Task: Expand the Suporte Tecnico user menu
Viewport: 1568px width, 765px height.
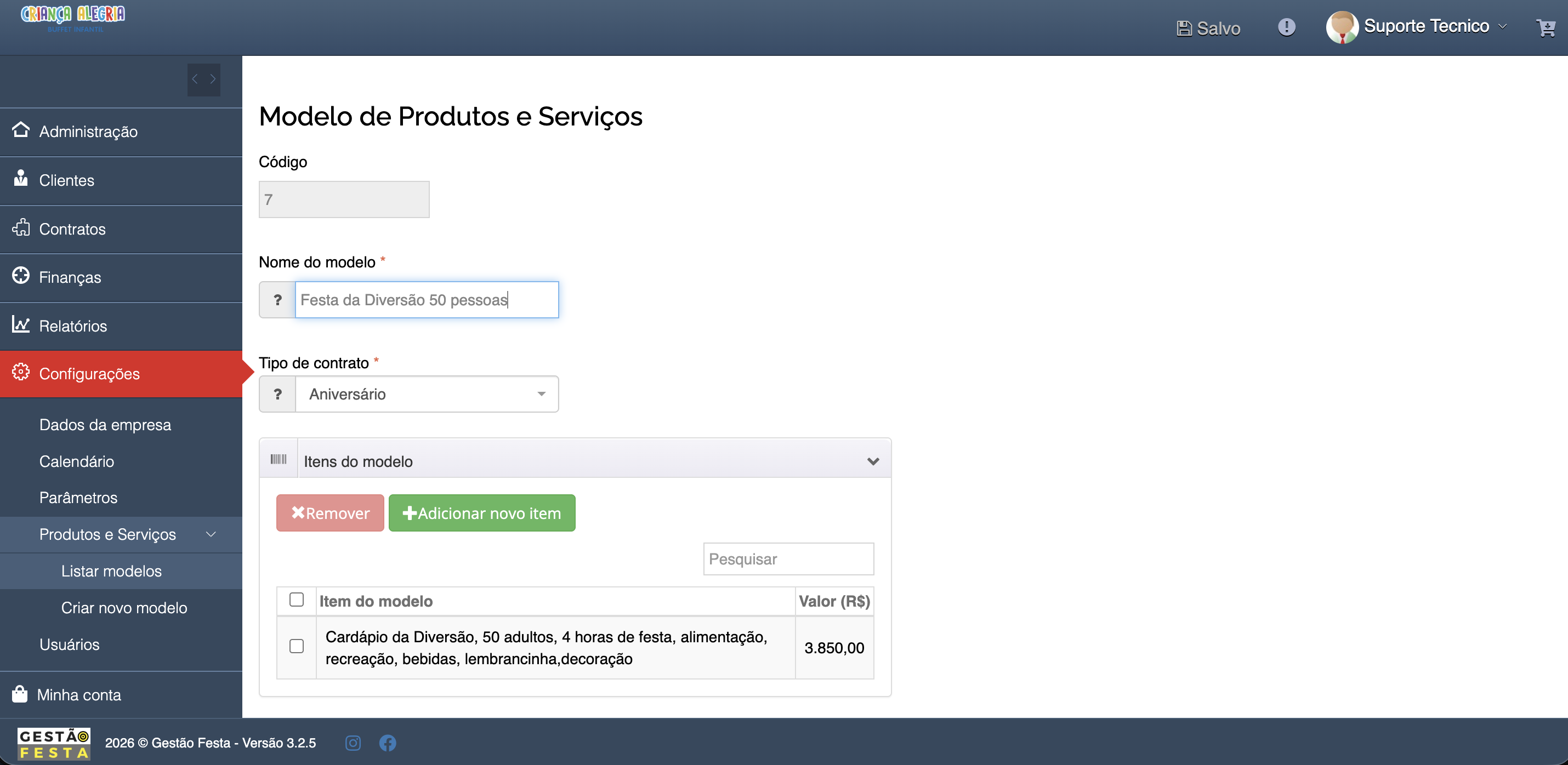Action: tap(1417, 27)
